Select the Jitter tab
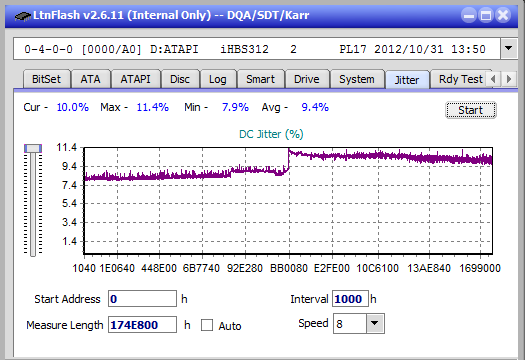The width and height of the screenshot is (525, 360). [407, 80]
